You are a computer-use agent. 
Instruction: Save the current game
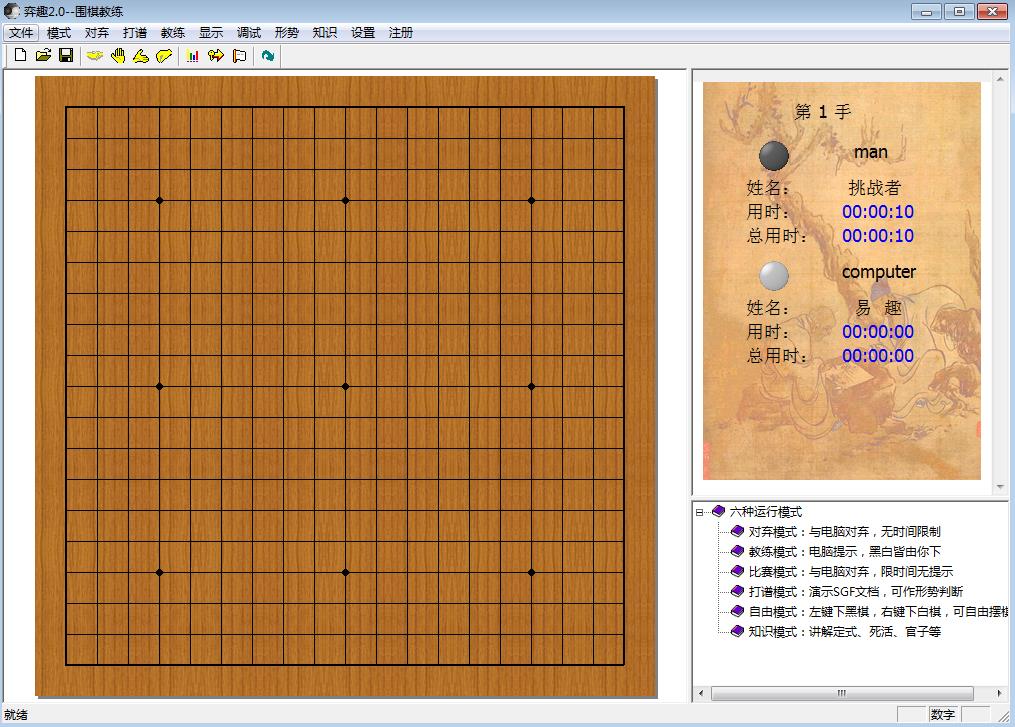click(66, 55)
